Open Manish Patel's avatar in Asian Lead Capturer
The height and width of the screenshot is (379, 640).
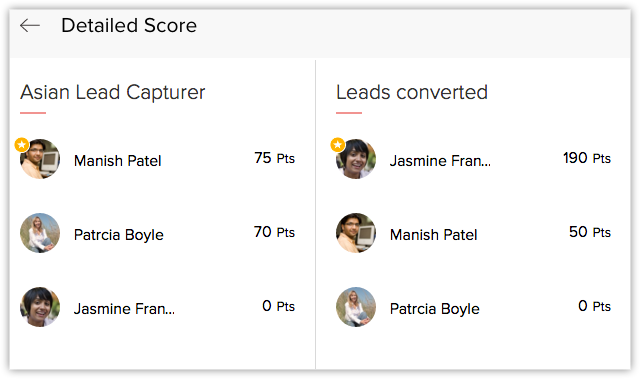(40, 159)
